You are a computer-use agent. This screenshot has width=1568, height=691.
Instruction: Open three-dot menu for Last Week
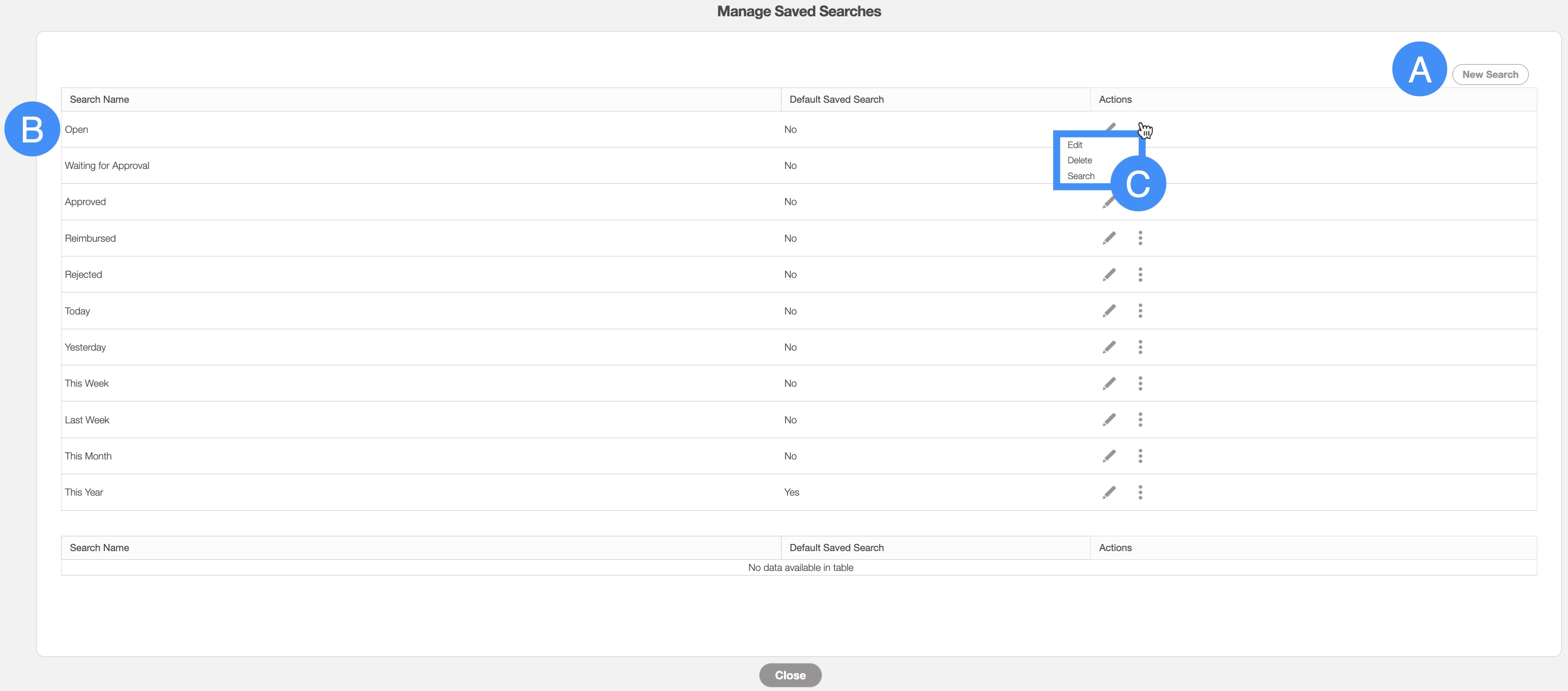pos(1140,419)
